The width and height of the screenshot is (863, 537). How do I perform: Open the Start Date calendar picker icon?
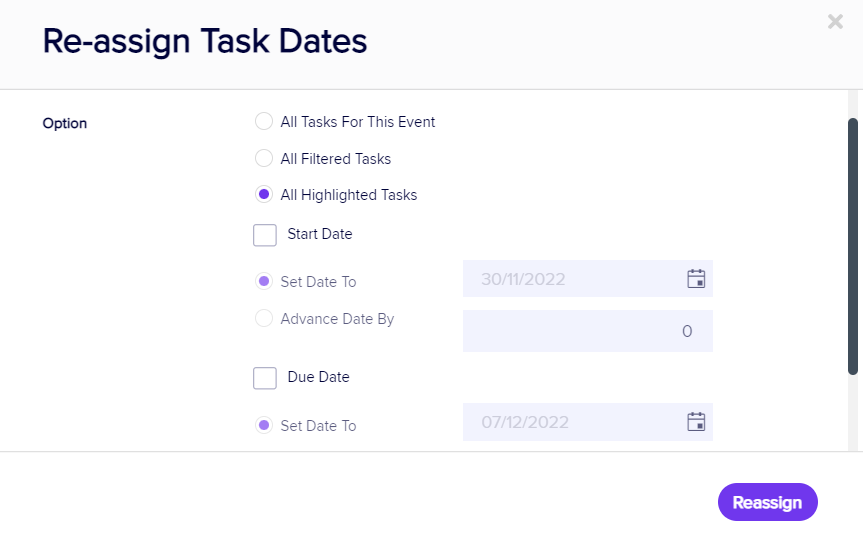pos(697,279)
